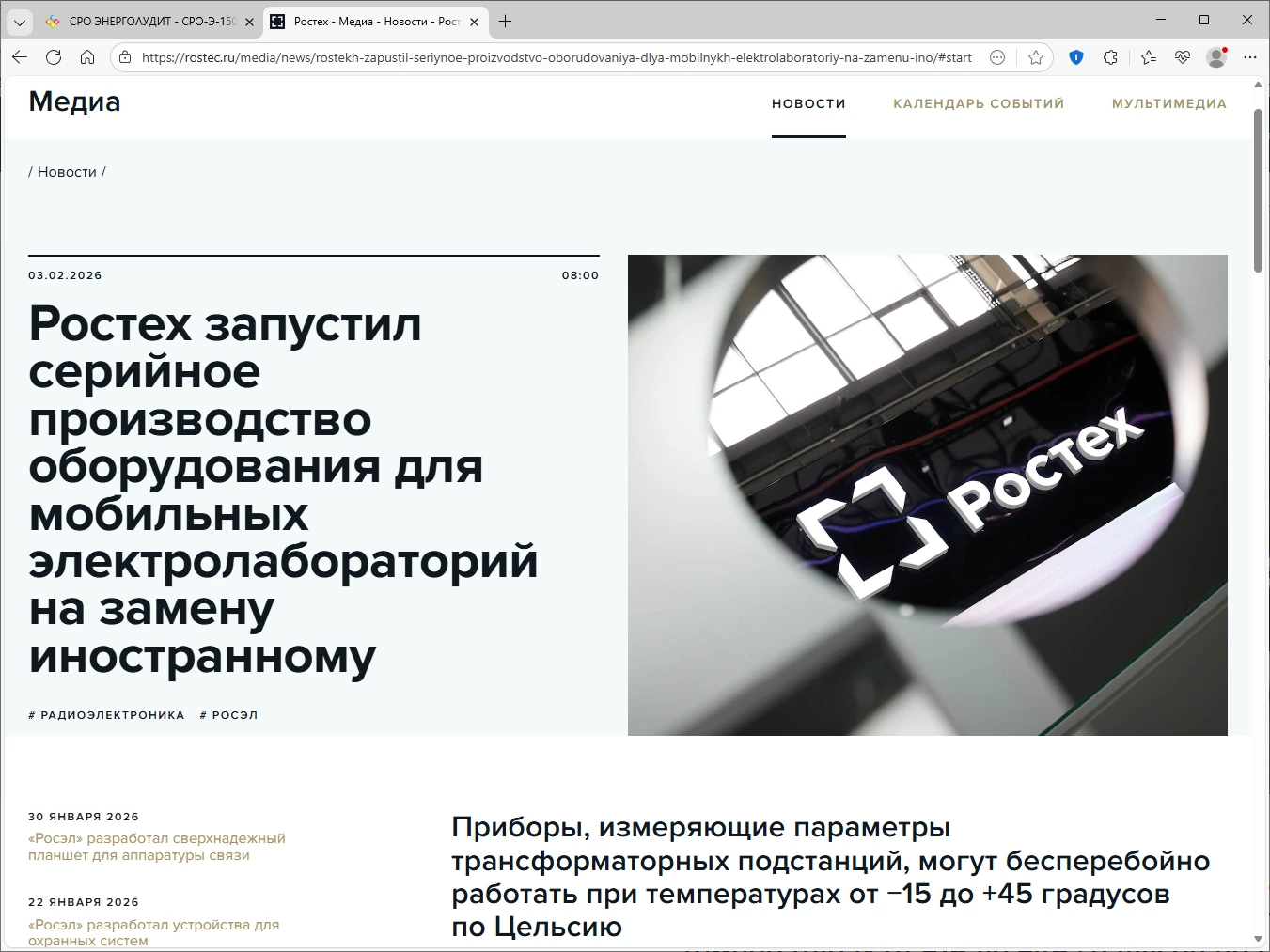Click the Новости breadcrumb link
Viewport: 1270px width, 952px height.
point(67,172)
